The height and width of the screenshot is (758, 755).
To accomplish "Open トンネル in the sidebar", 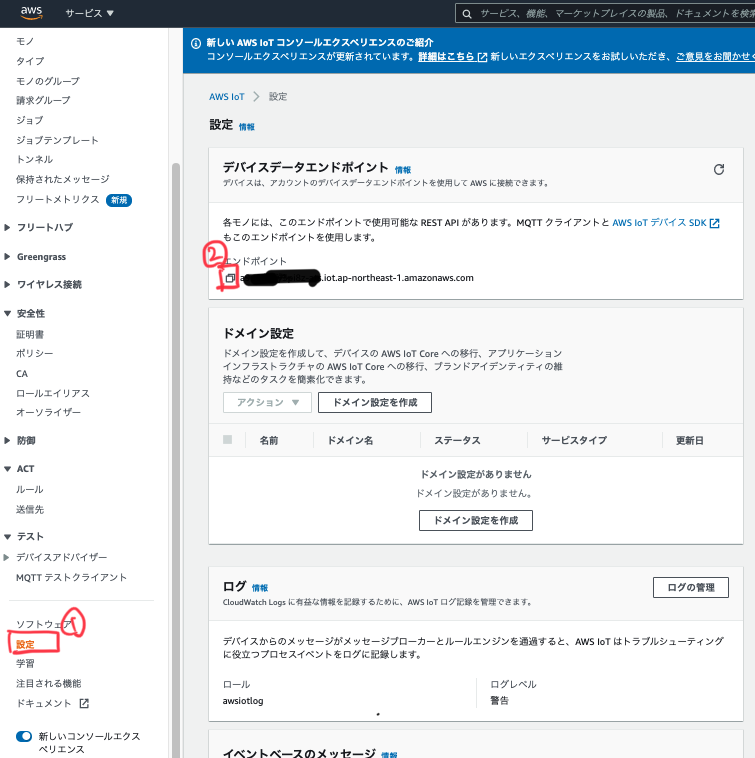I will click(x=34, y=160).
